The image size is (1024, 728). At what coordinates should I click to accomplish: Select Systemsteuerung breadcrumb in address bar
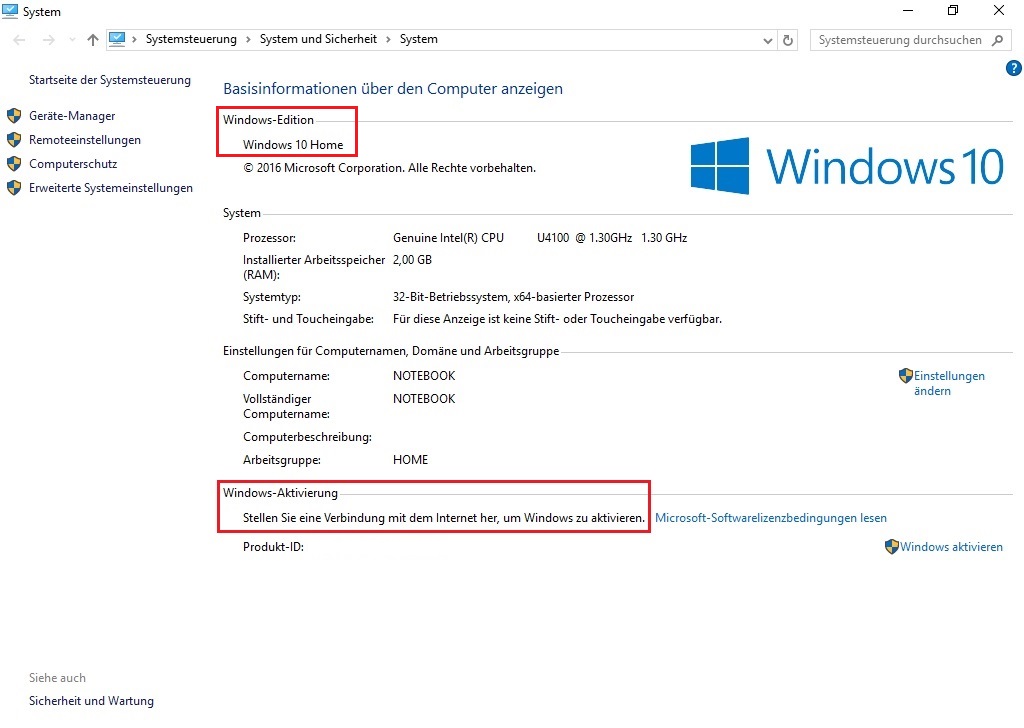point(191,40)
